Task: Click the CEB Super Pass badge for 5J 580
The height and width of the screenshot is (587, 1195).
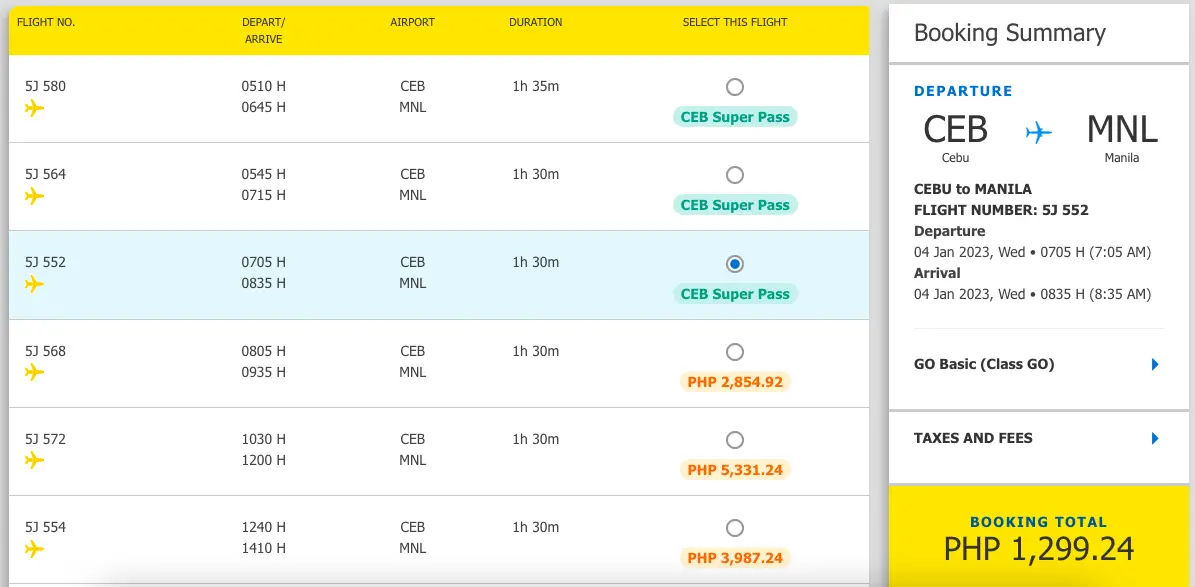Action: [x=735, y=117]
